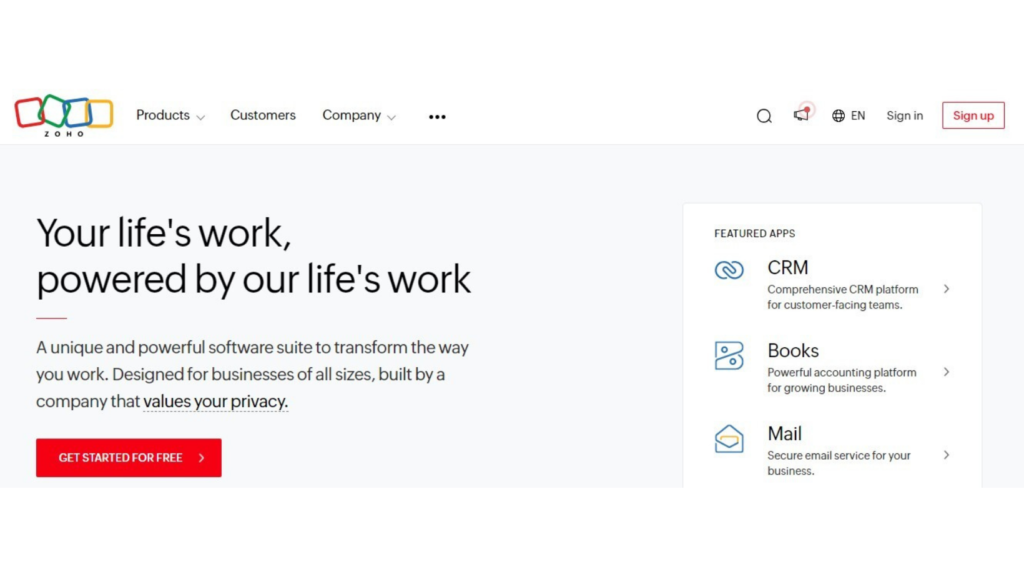Click the Sign in link
The width and height of the screenshot is (1024, 577).
pos(904,116)
